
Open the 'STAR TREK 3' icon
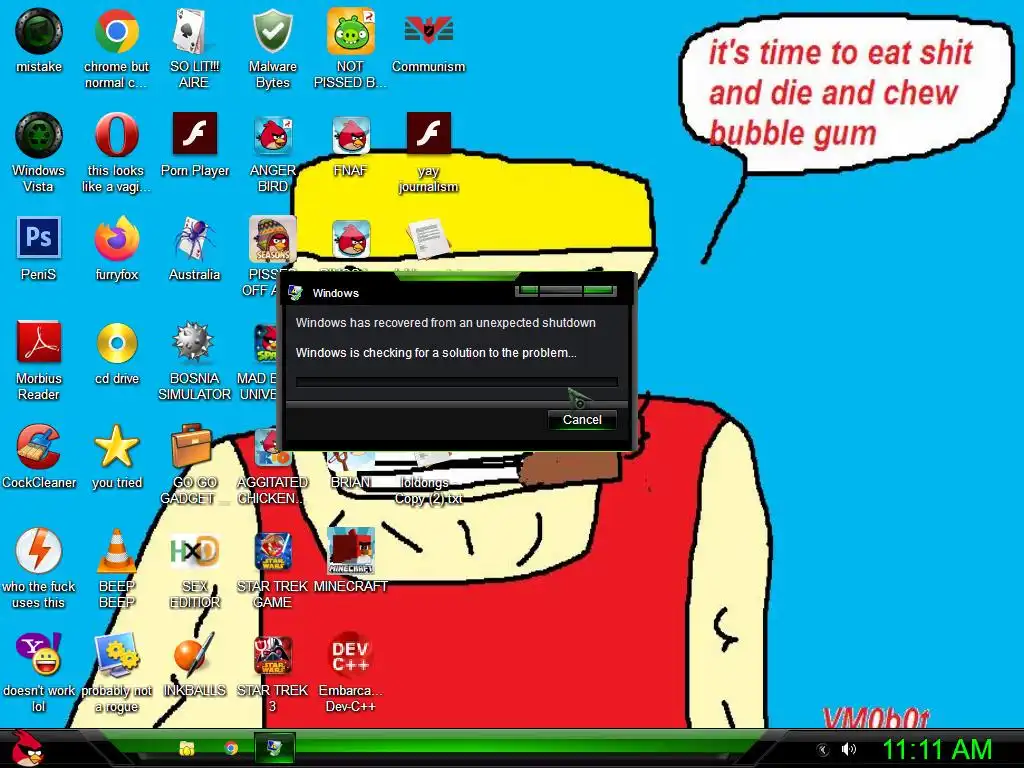click(272, 654)
